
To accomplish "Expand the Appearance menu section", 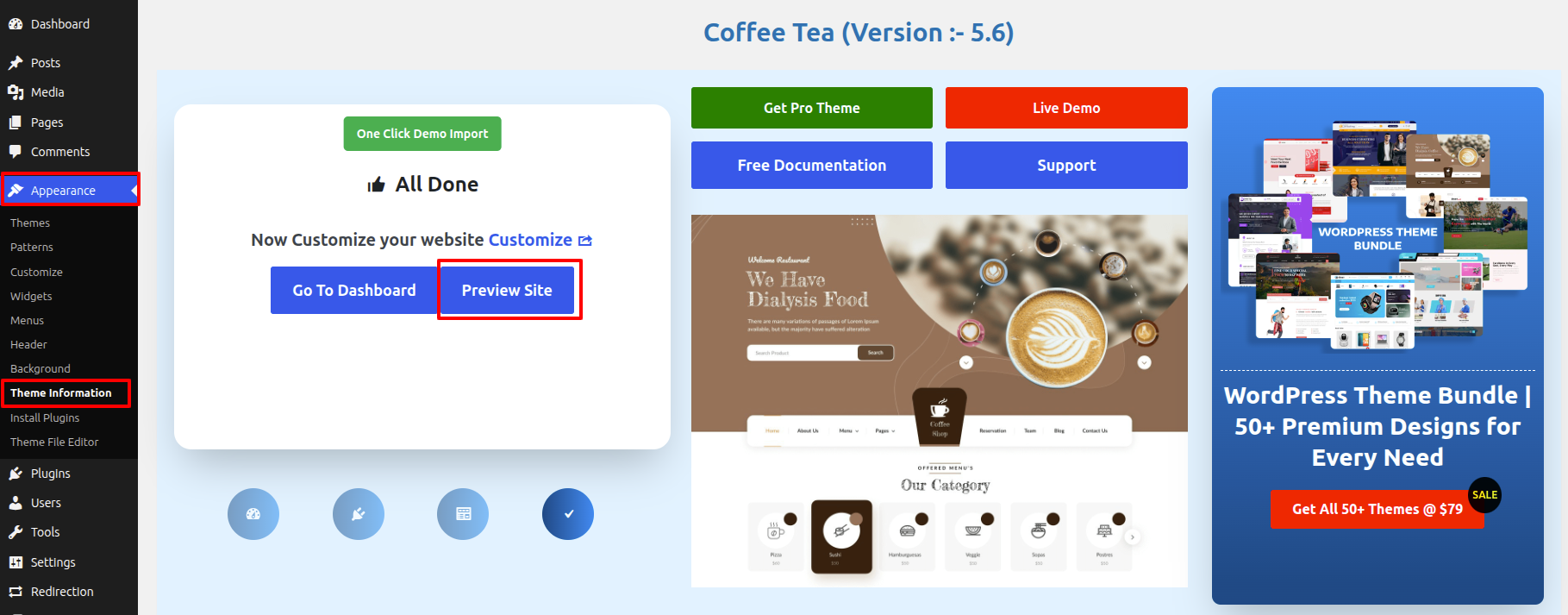I will 63,191.
